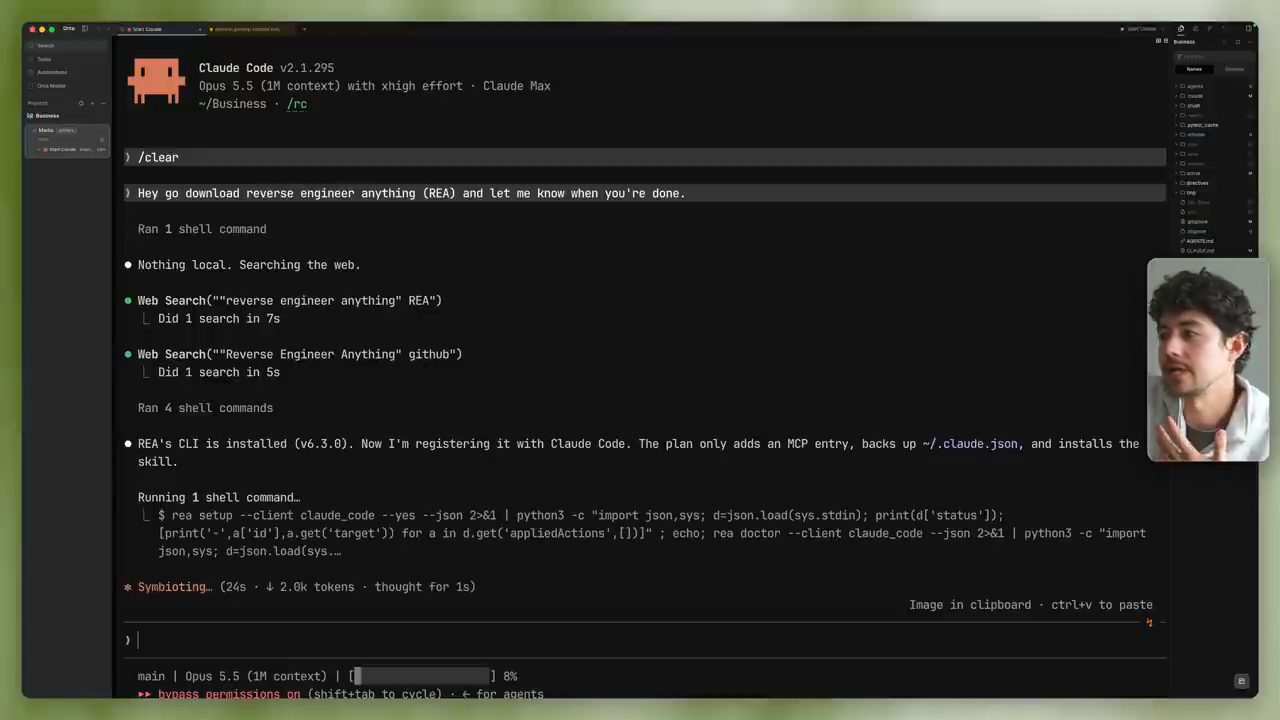Toggle the right panel layout icon
The image size is (1280, 720).
1248,29
